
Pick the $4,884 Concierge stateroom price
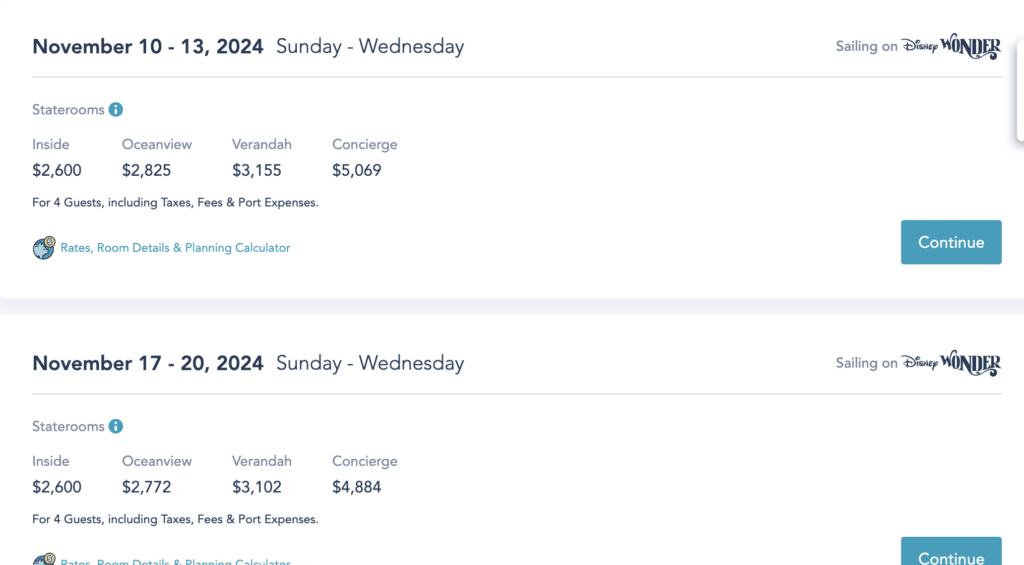tap(357, 487)
